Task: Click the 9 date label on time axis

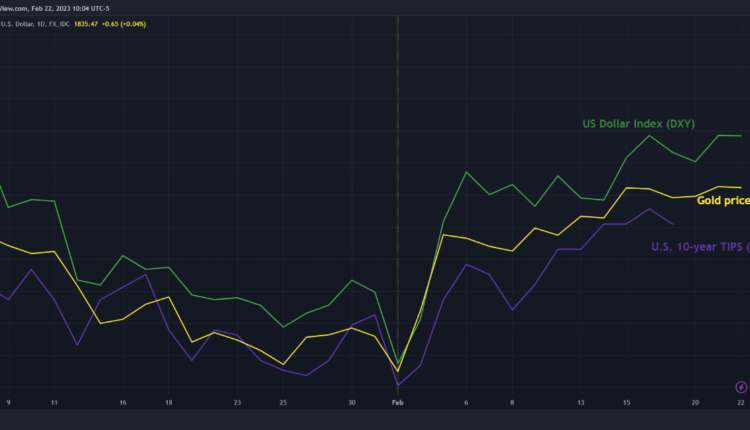Action: click(9, 402)
